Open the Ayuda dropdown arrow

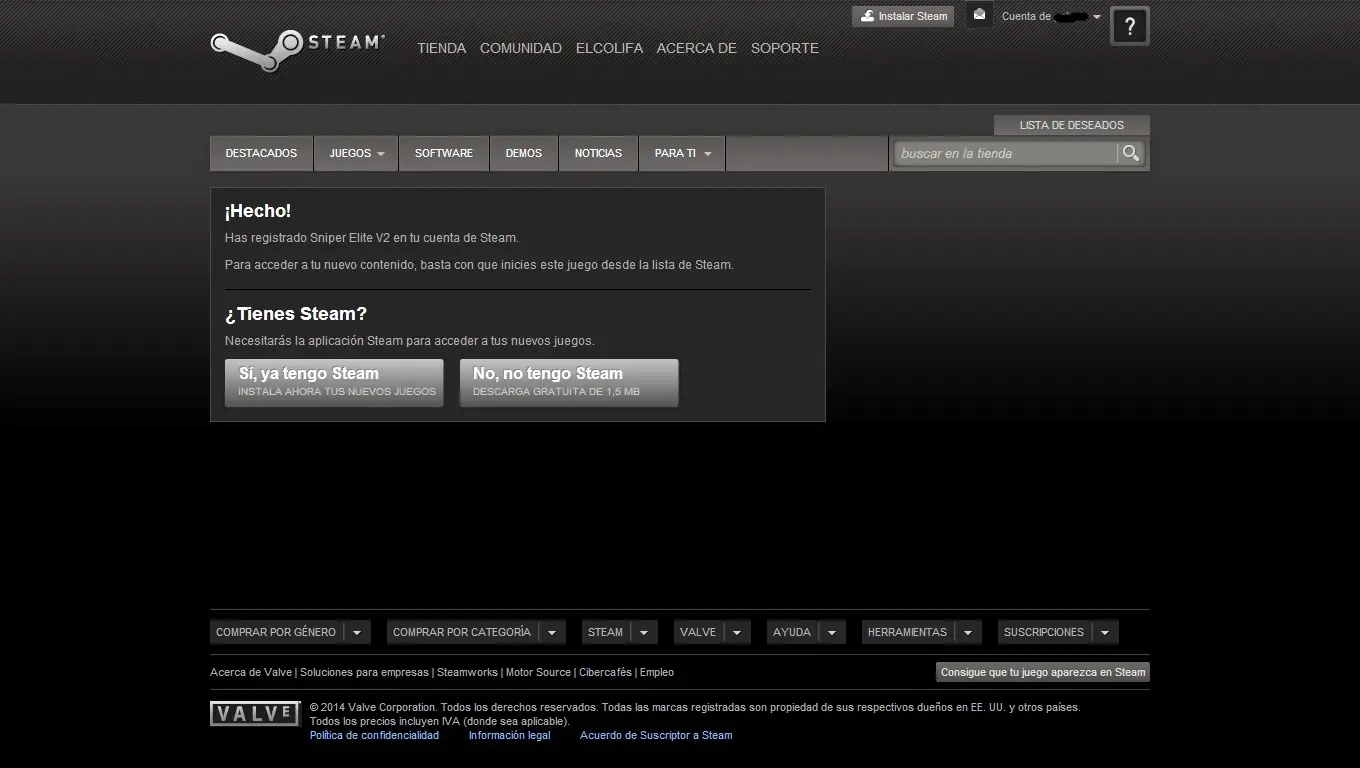pos(832,632)
